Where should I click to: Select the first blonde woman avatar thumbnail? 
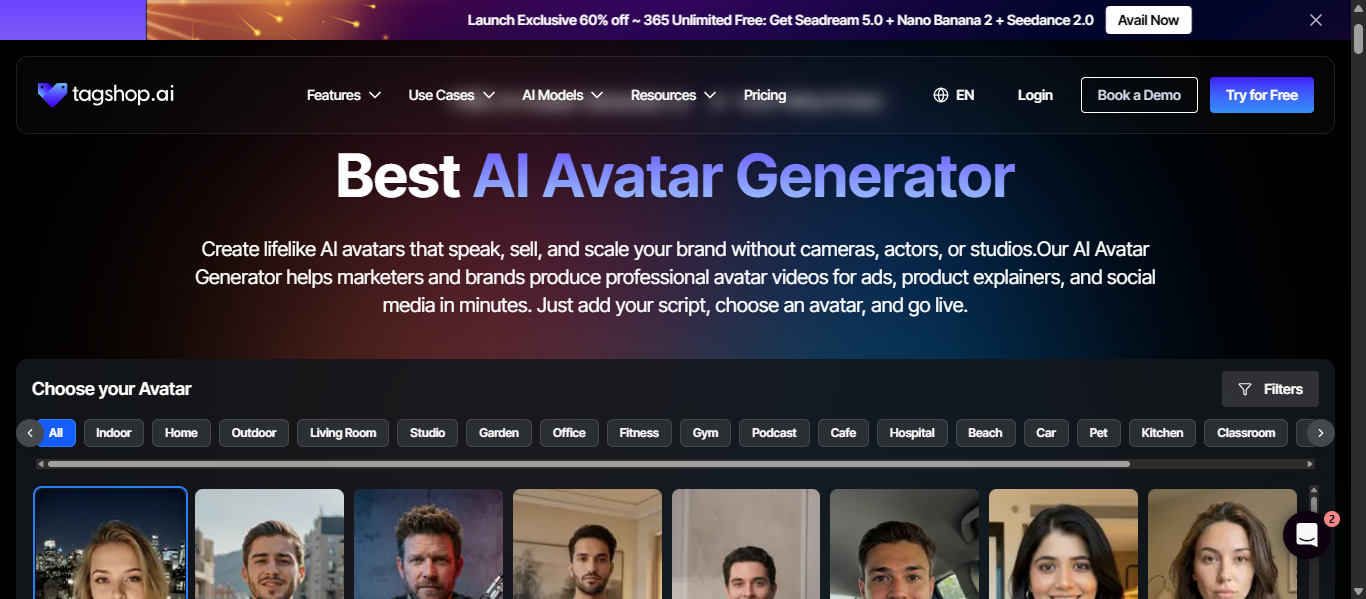point(110,543)
